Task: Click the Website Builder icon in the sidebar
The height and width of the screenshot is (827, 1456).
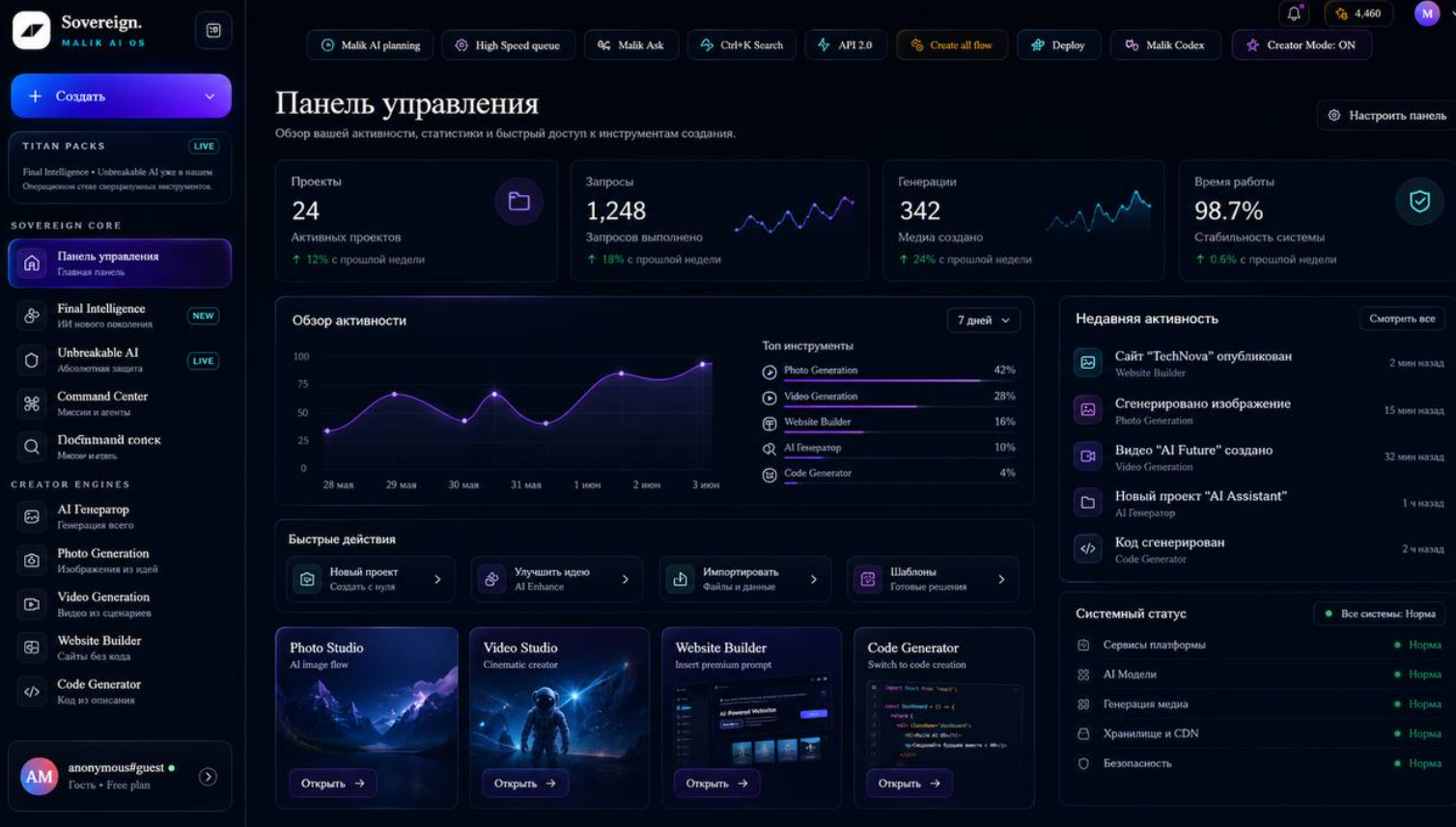Action: click(32, 648)
